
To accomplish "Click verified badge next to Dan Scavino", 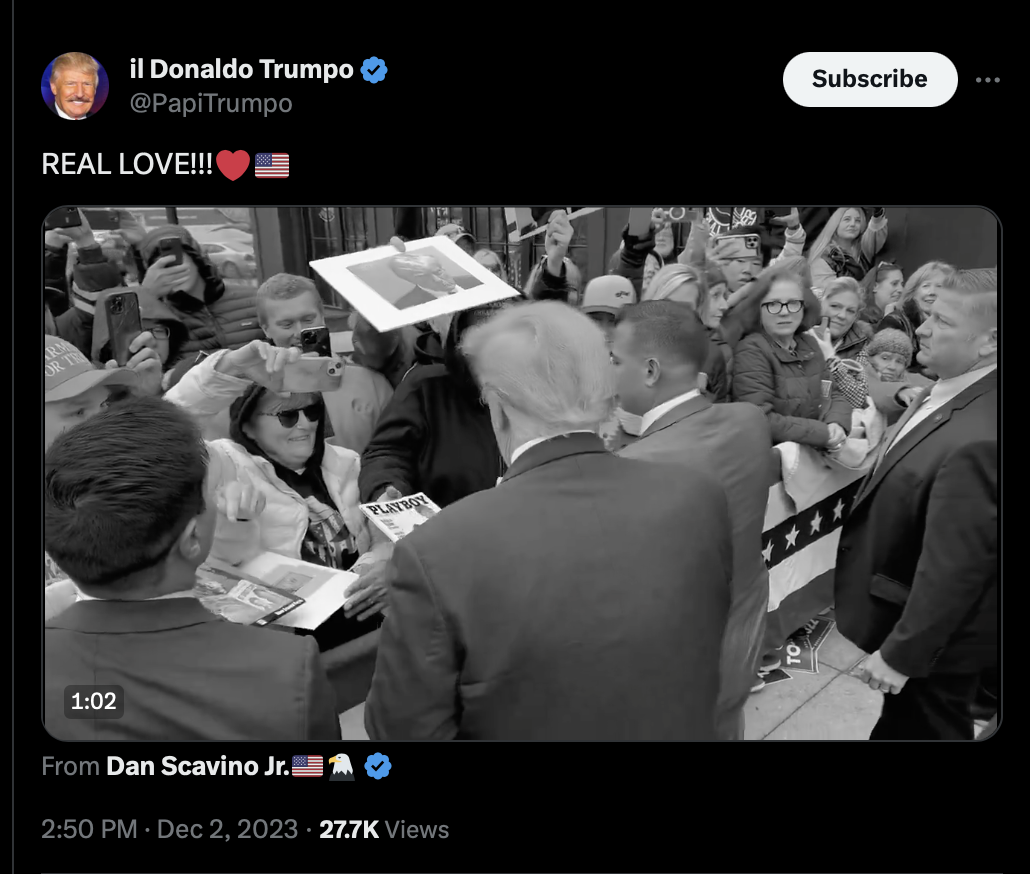I will (x=378, y=766).
